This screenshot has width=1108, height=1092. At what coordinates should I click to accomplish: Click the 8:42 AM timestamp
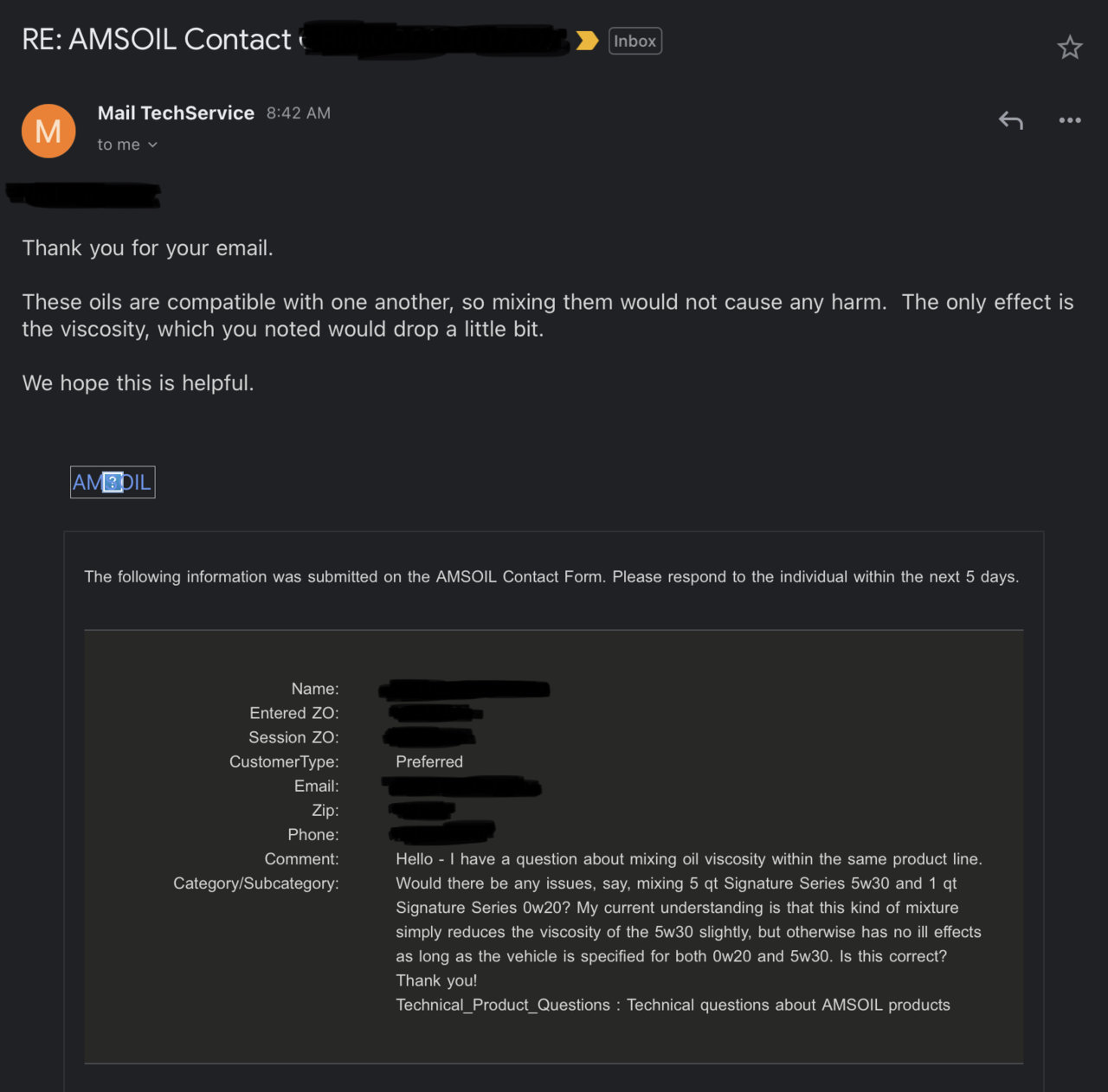click(x=299, y=113)
